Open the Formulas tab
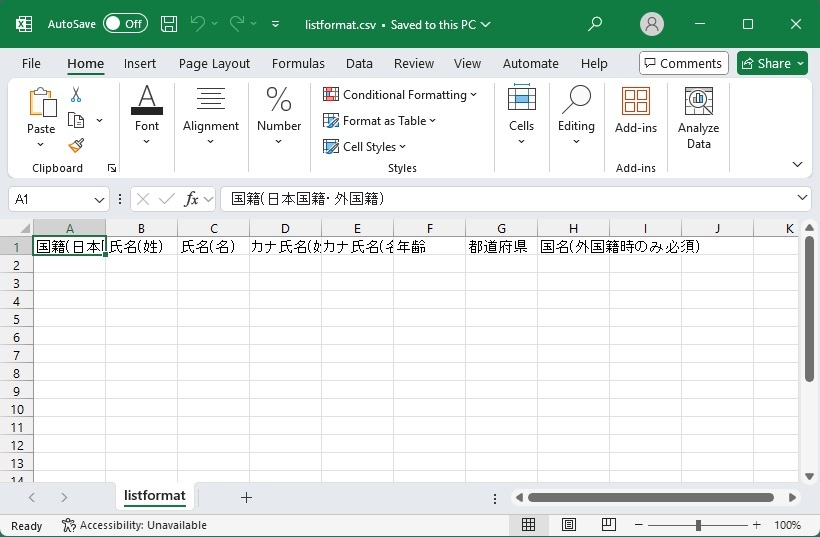Image resolution: width=820 pixels, height=537 pixels. [298, 64]
